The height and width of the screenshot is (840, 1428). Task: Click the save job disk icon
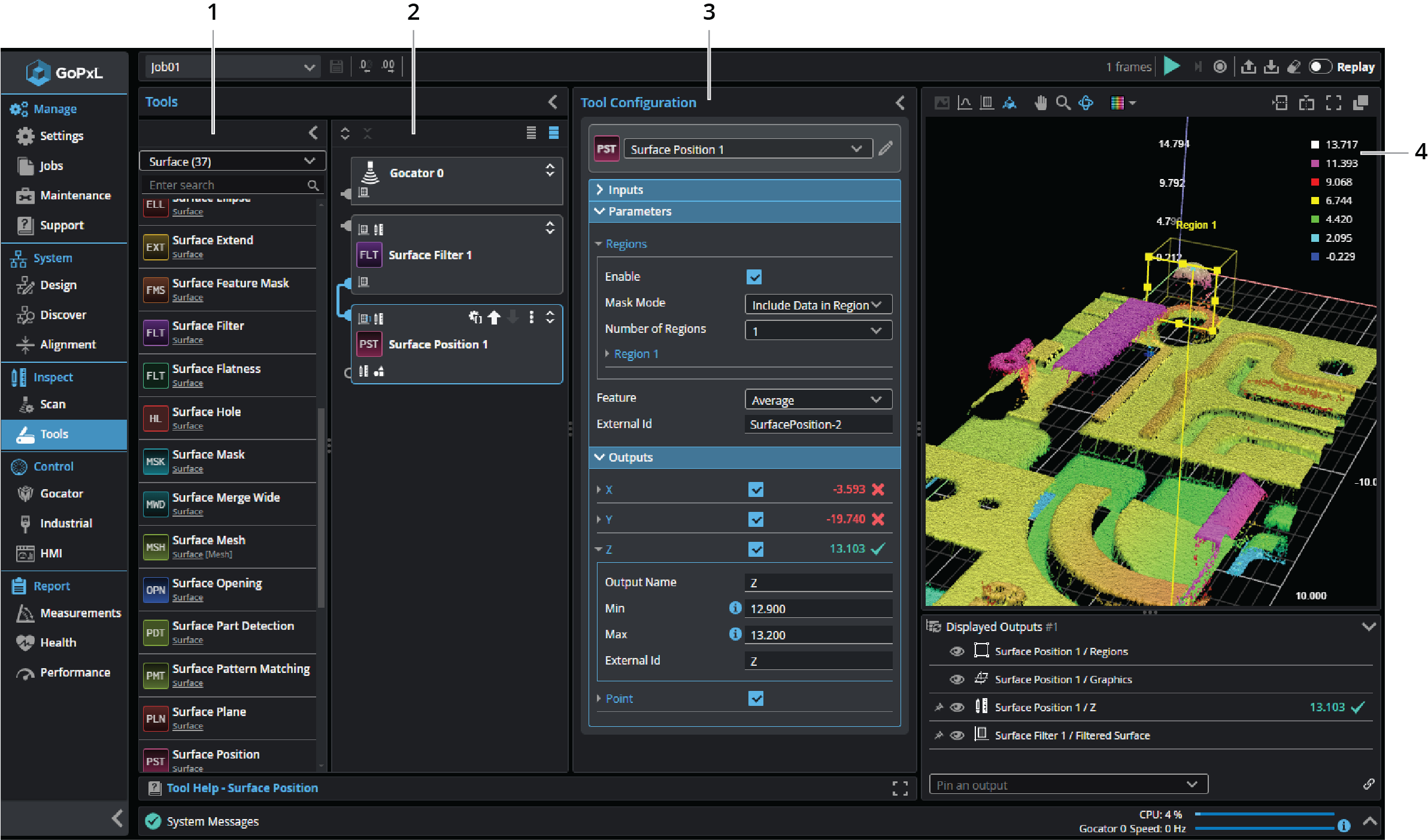[336, 67]
